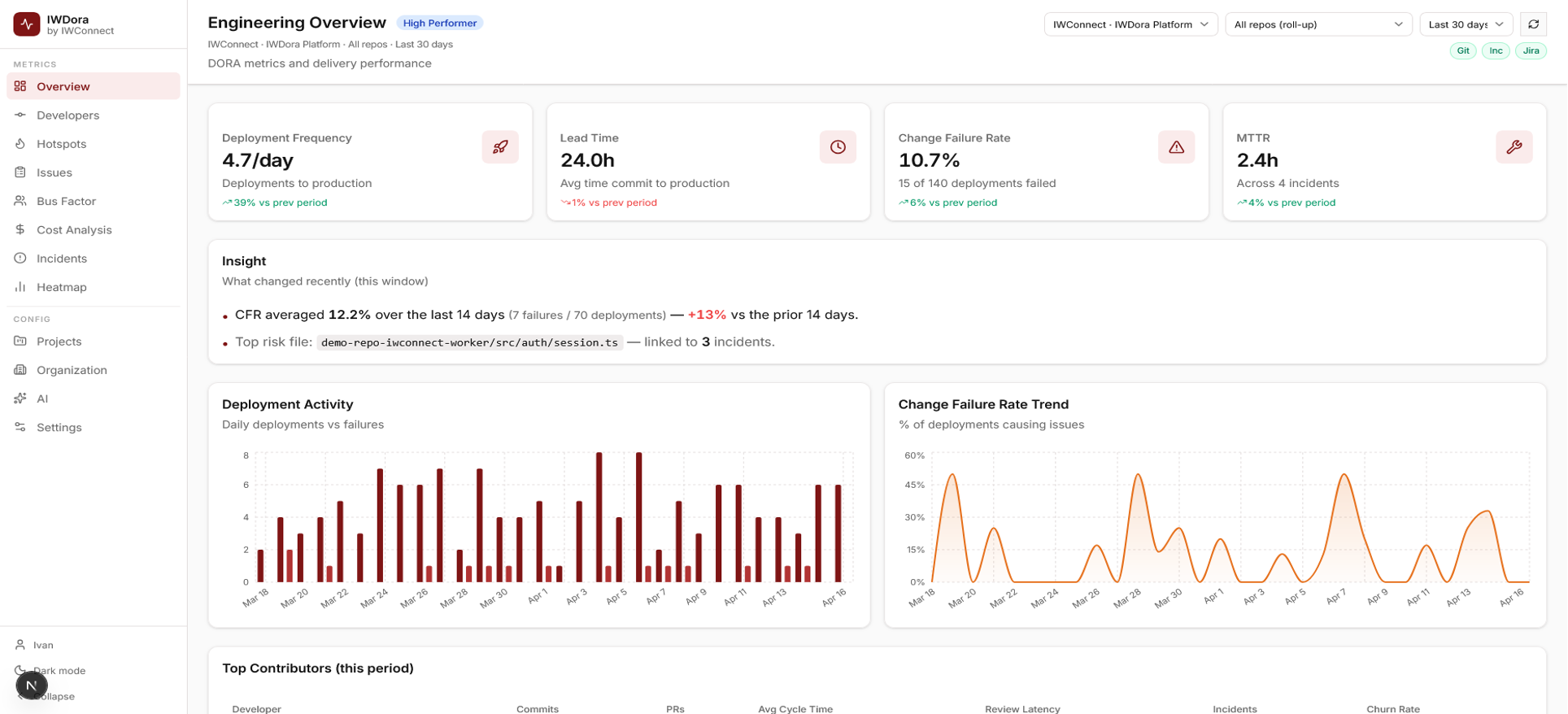Click the Projects folder icon
Viewport: 1568px width, 714px height.
coord(20,342)
